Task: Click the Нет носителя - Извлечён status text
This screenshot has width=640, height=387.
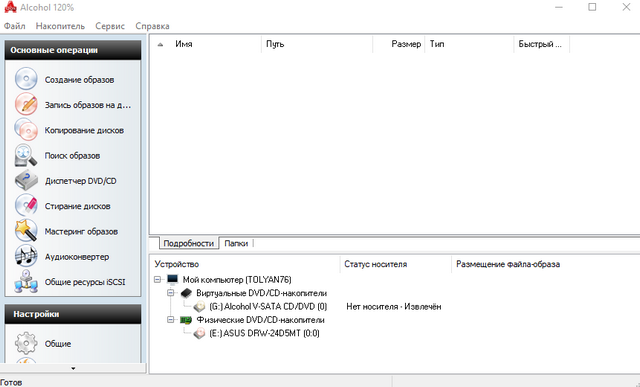Action: point(394,307)
